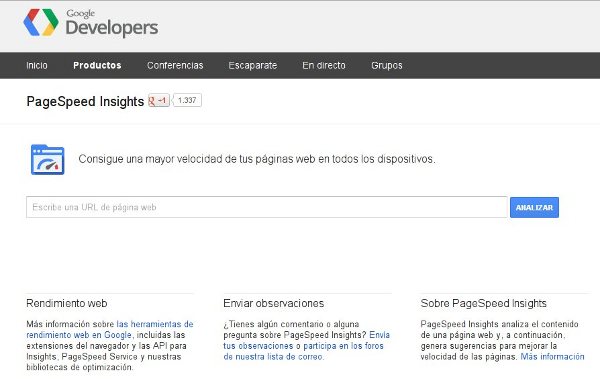Select Escaparate in the navigation bar
Viewport: 600px width, 379px height.
[x=253, y=65]
